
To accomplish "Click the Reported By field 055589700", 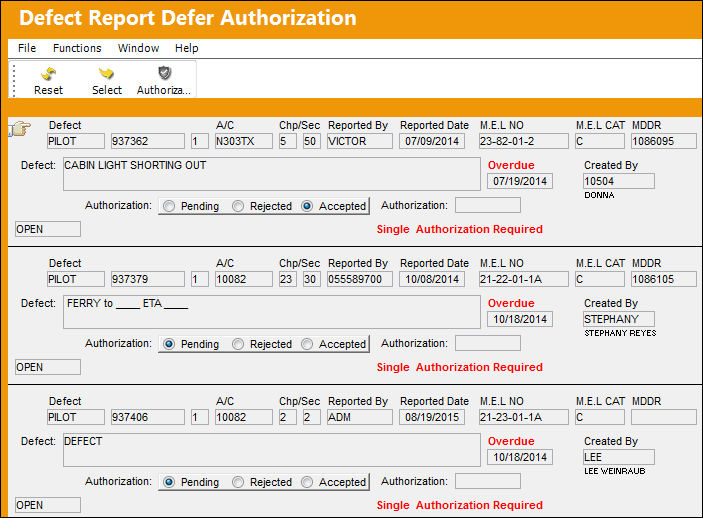I will (360, 279).
